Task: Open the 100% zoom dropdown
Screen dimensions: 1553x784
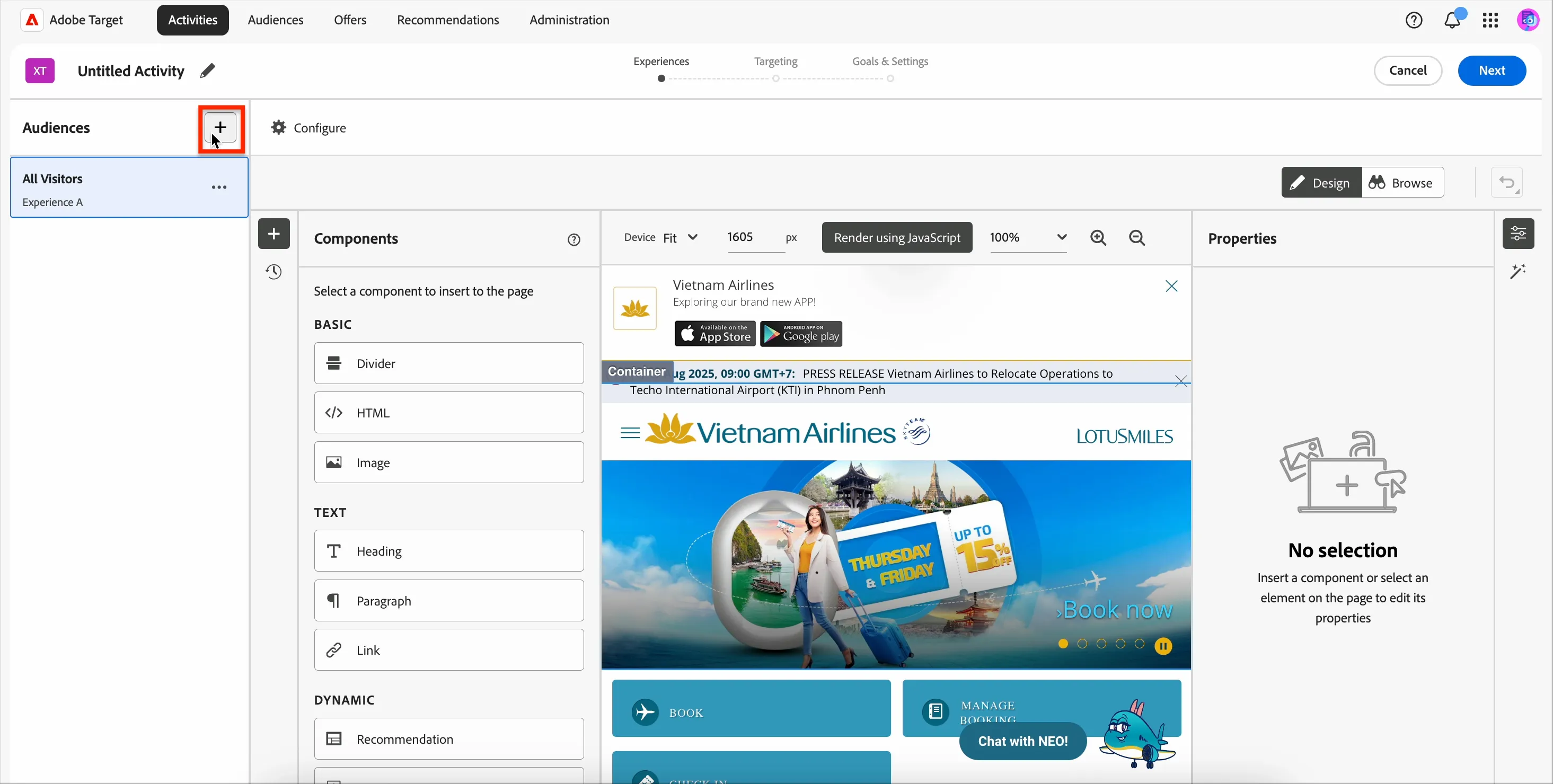Action: coord(1028,237)
